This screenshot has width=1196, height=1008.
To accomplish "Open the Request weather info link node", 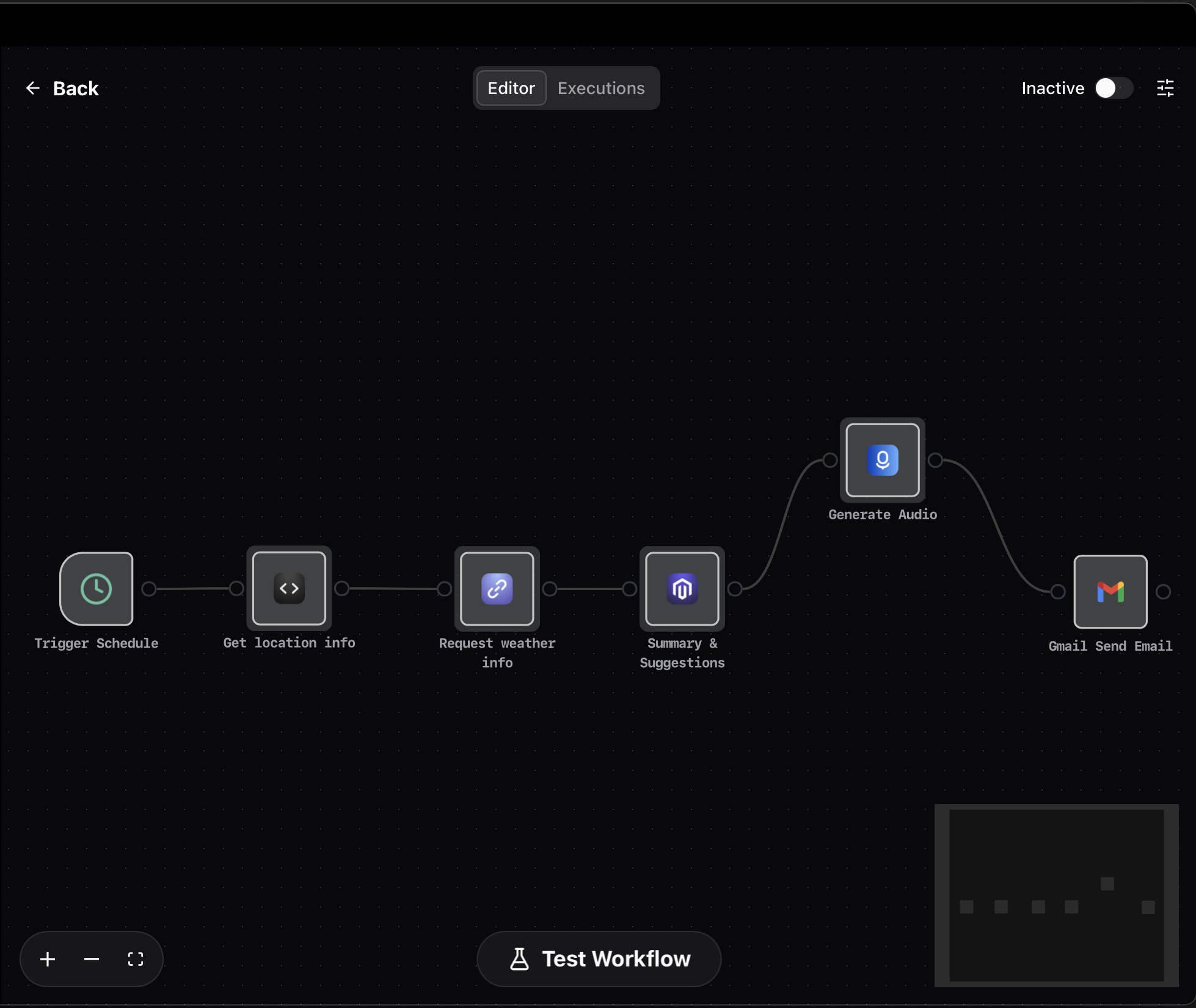I will tap(497, 589).
